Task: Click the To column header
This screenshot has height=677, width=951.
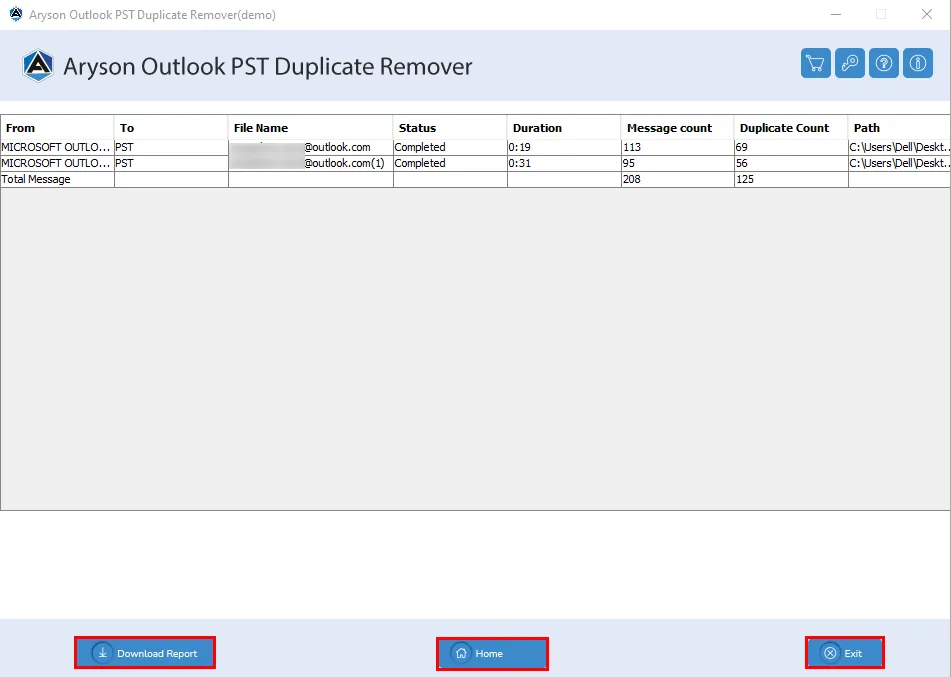Action: pos(171,128)
